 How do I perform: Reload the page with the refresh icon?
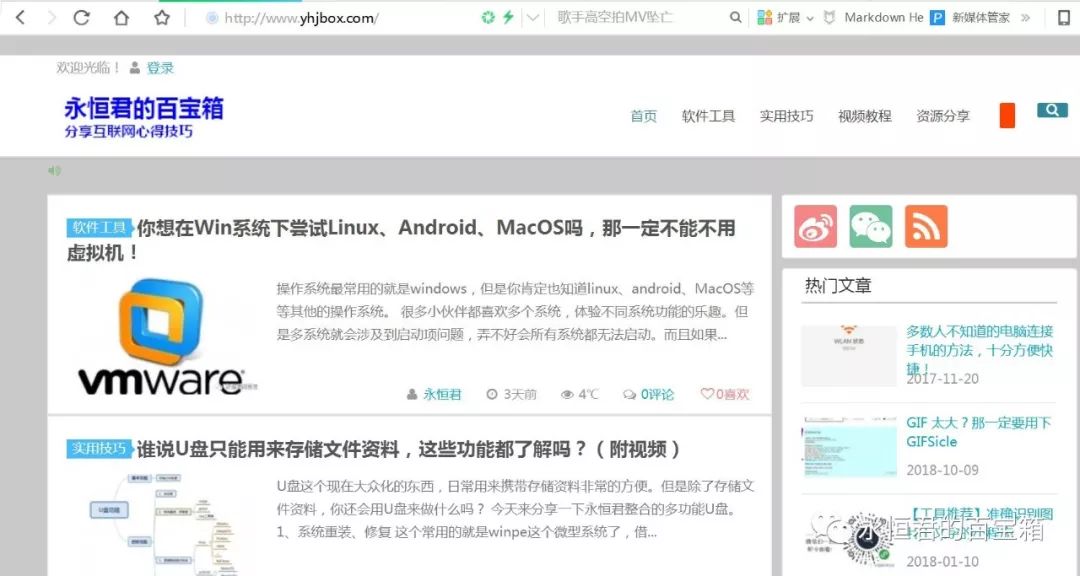click(81, 18)
